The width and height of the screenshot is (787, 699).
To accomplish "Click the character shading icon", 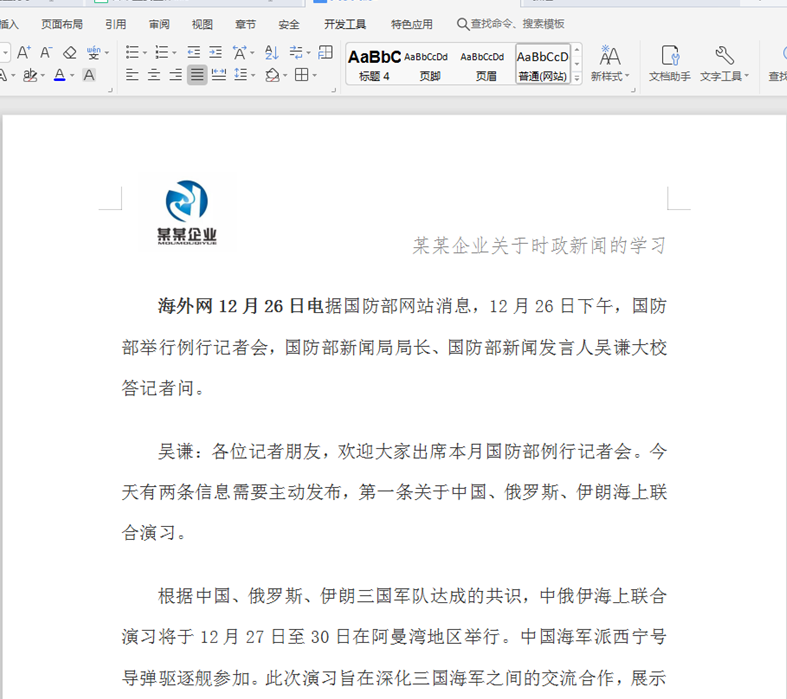I will point(90,75).
